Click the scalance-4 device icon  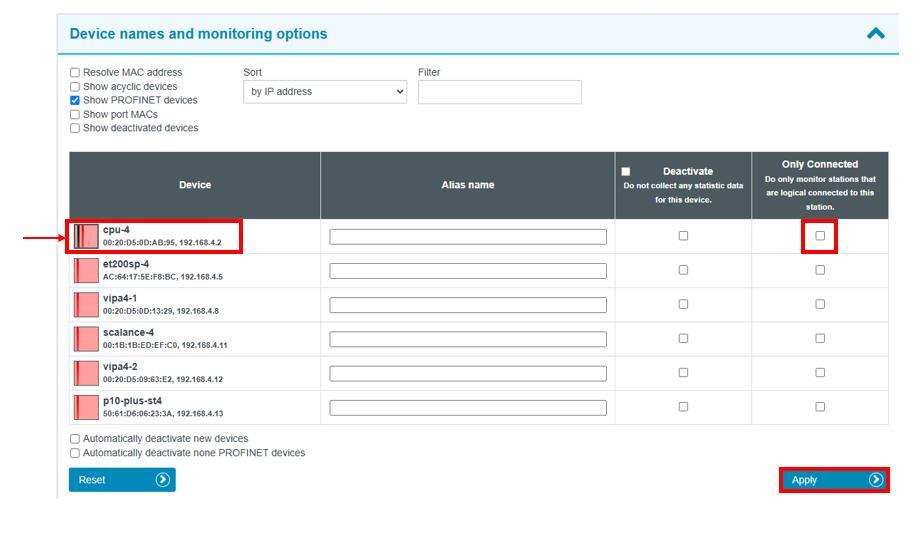(x=86, y=339)
